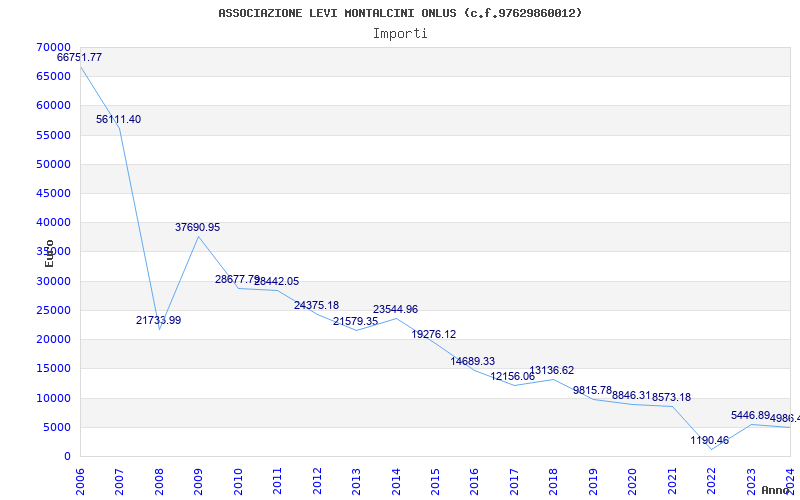Click the 5000 y-axis tick label
800x500 pixels.
57,428
